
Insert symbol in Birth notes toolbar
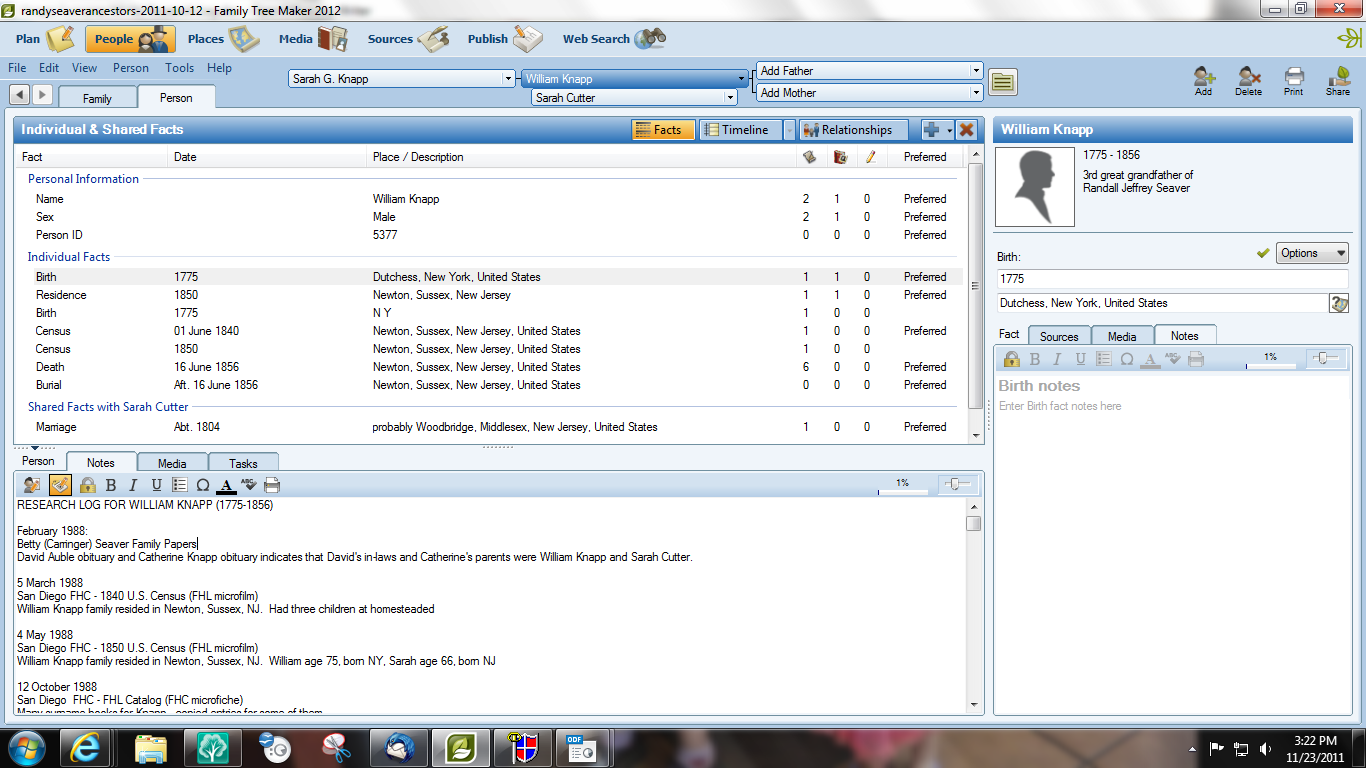pos(1127,359)
